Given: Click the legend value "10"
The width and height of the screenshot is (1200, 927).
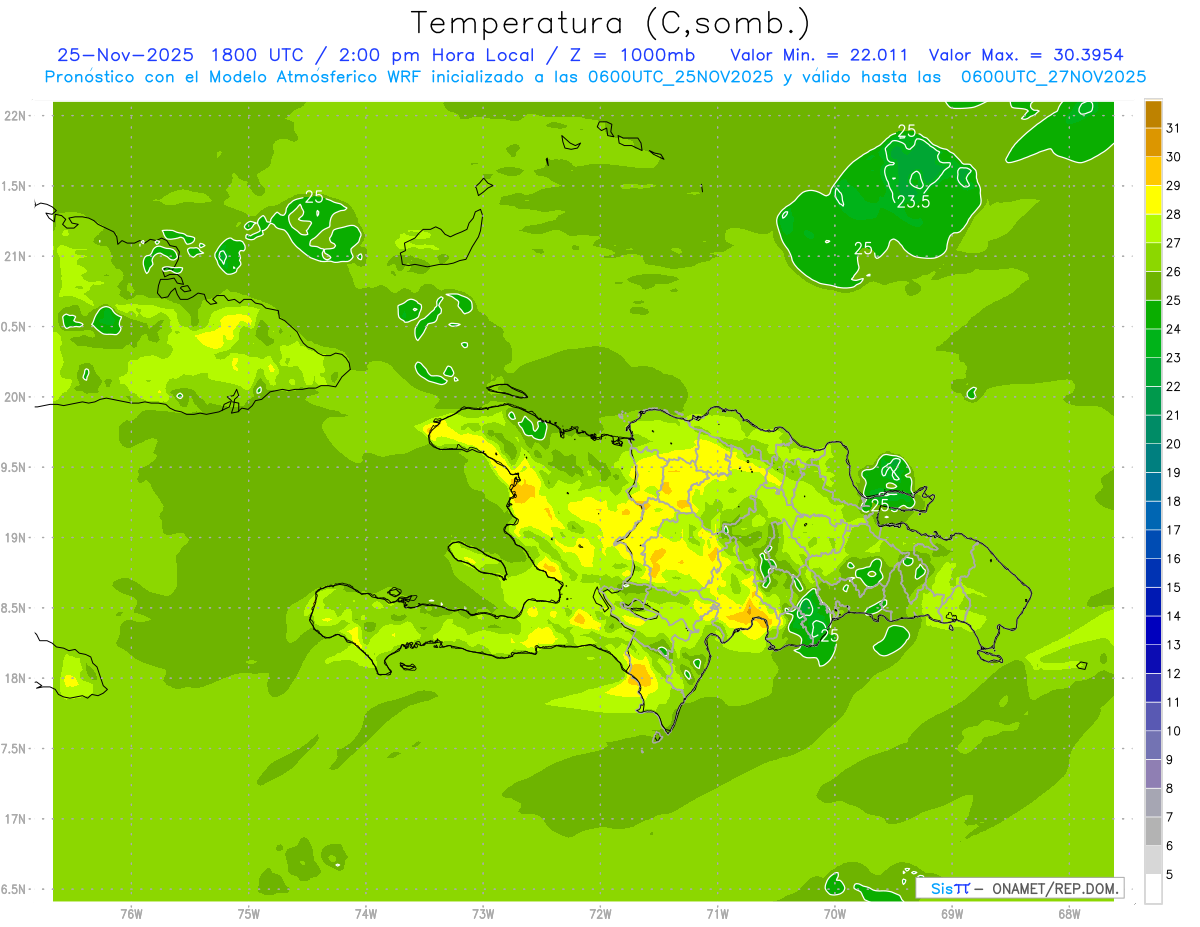Looking at the screenshot, I should tap(1173, 731).
